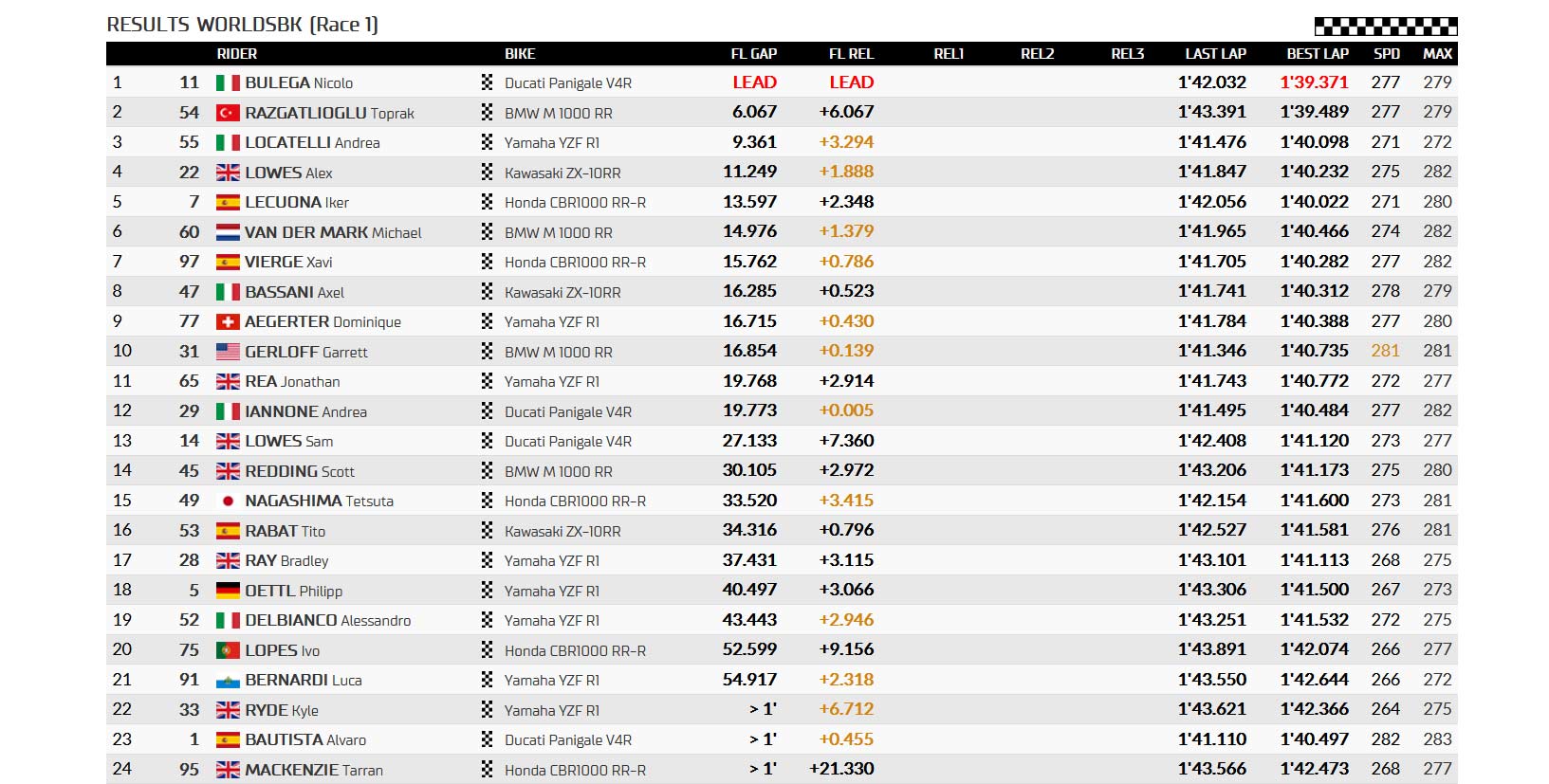Click the MAX column header
1549x784 pixels.
click(x=1438, y=54)
